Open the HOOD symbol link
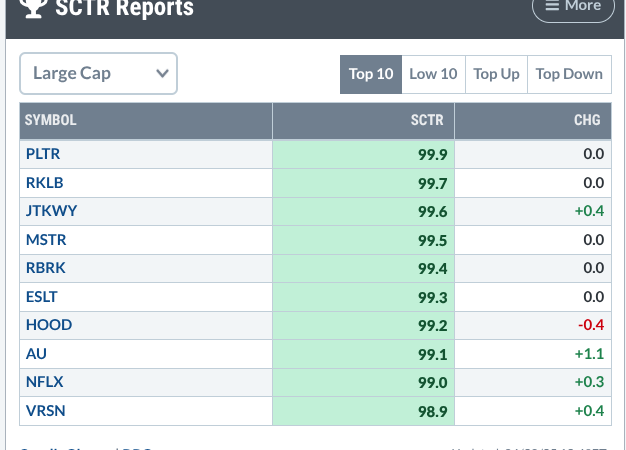 point(49,325)
